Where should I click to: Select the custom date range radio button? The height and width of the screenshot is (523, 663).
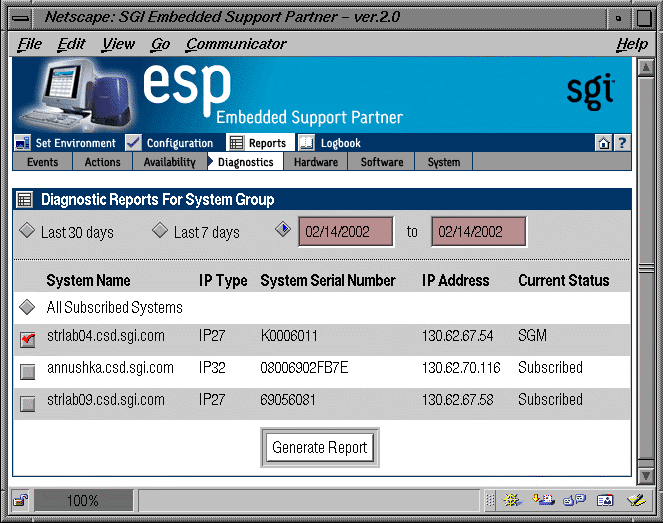point(283,229)
